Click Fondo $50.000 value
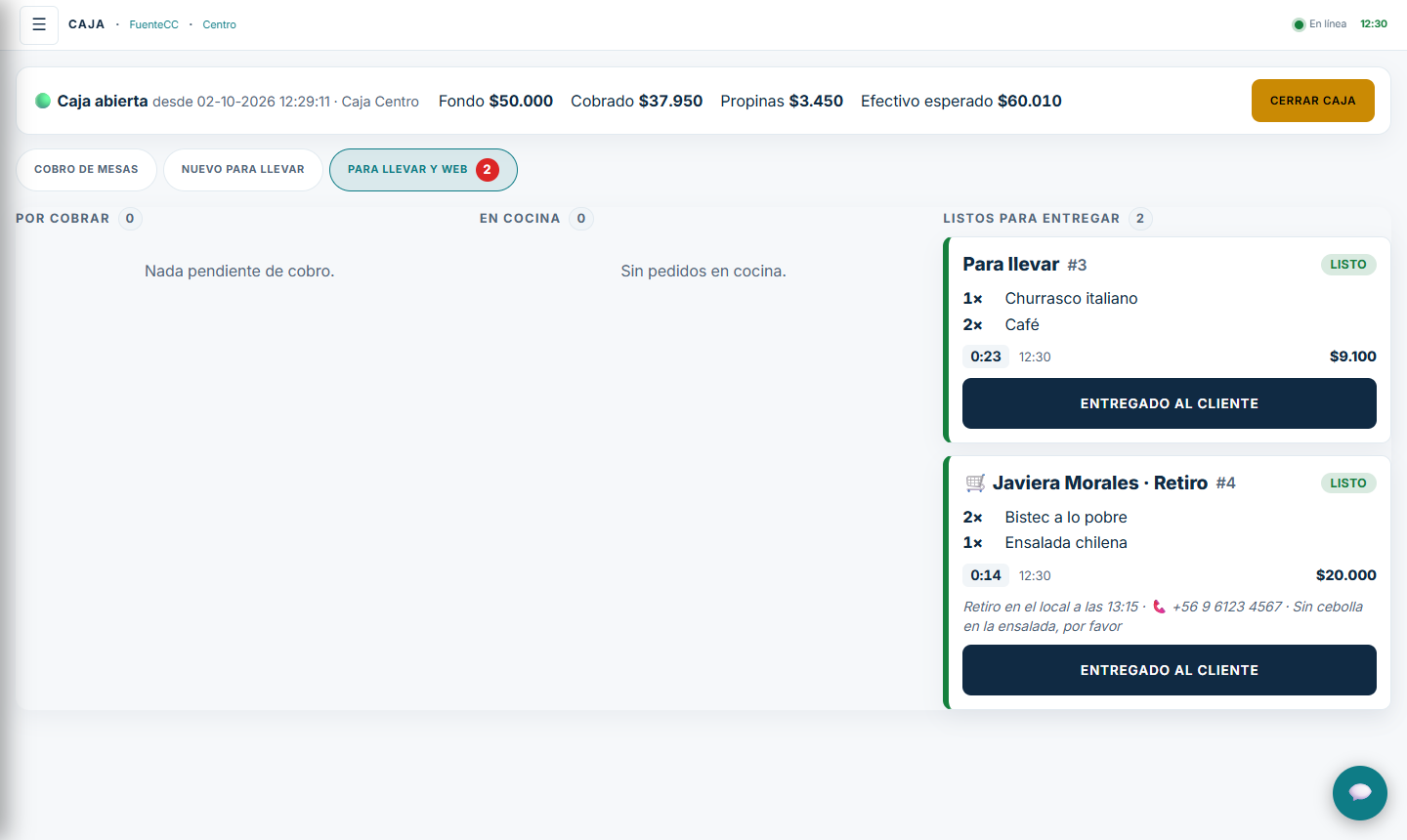Screen dimensions: 1407x840 [x=521, y=101]
